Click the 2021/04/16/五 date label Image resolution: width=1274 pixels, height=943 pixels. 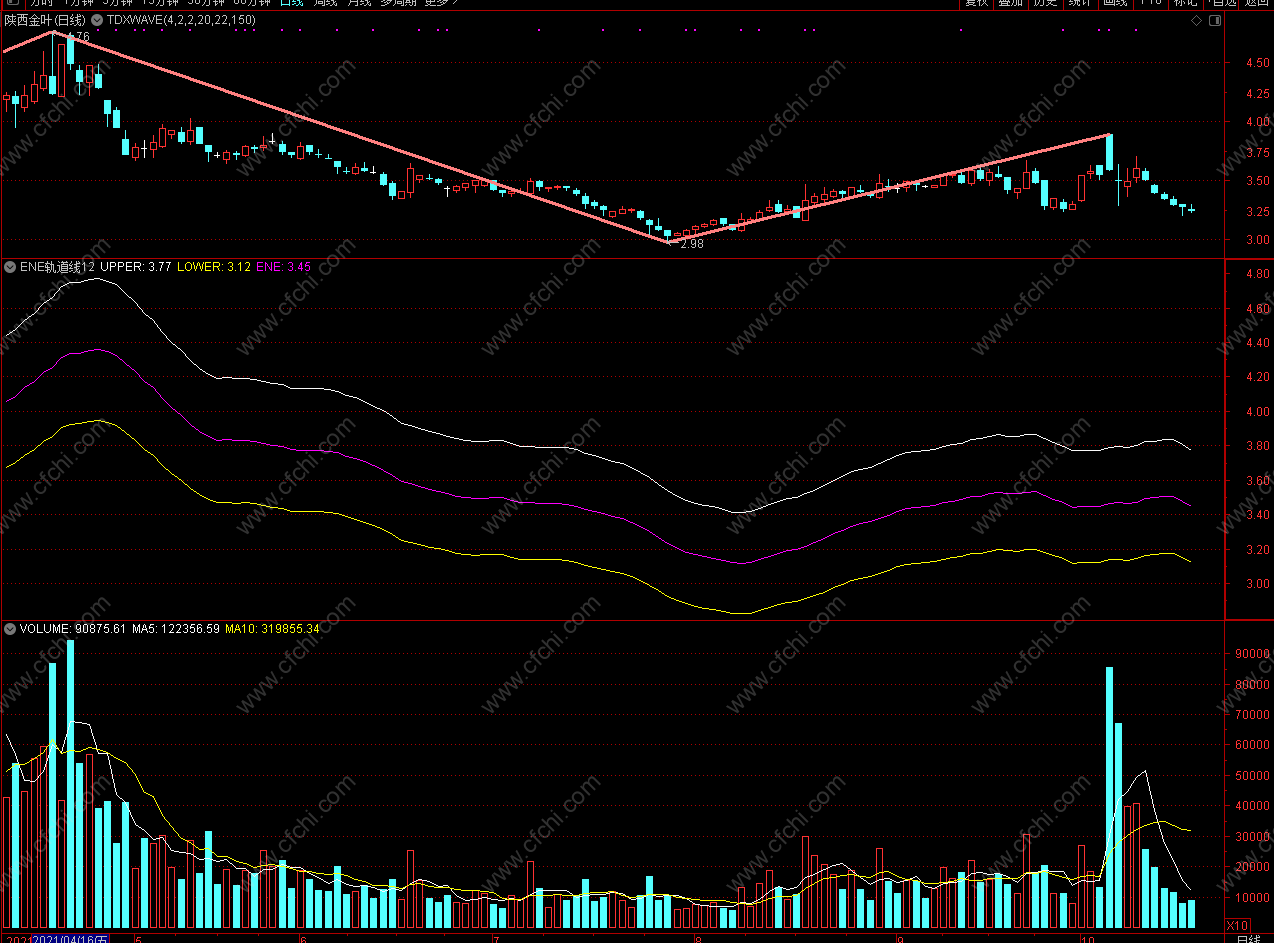point(70,939)
